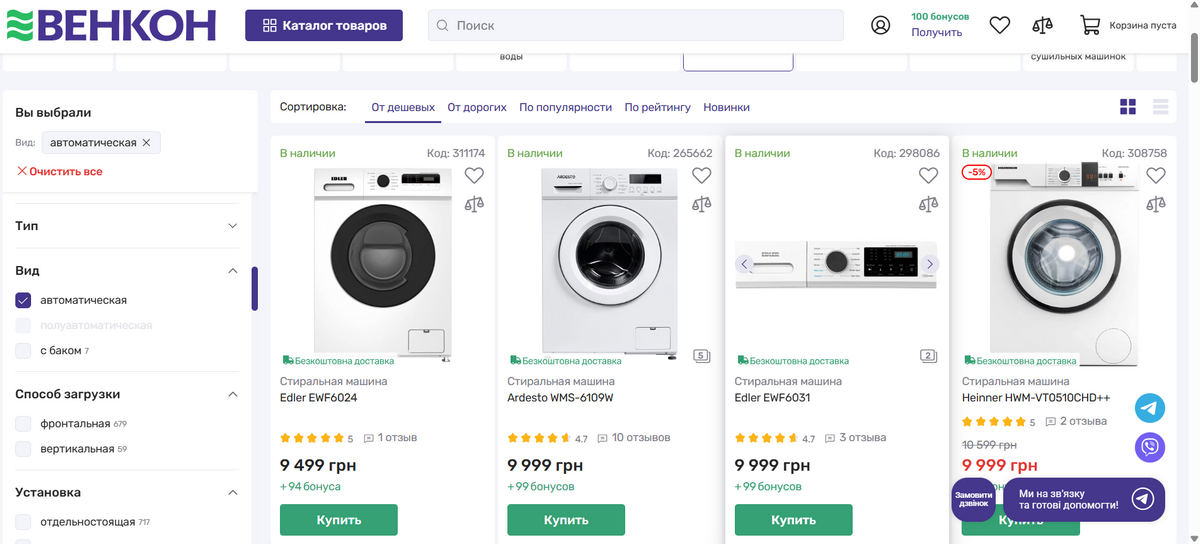The height and width of the screenshot is (544, 1200).
Task: Click Корзина пуста text
Action: tap(1143, 25)
